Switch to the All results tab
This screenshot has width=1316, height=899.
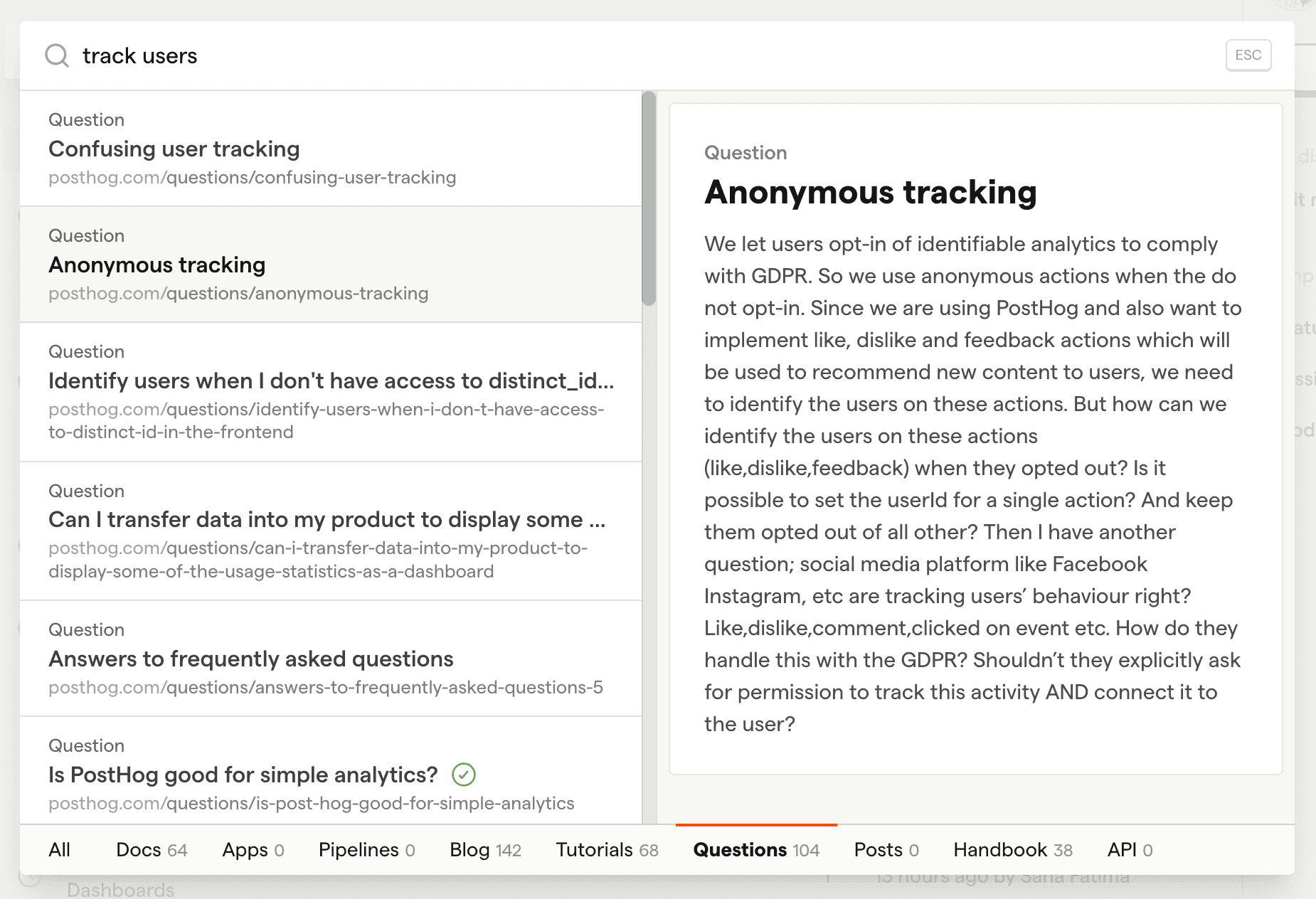[x=60, y=850]
